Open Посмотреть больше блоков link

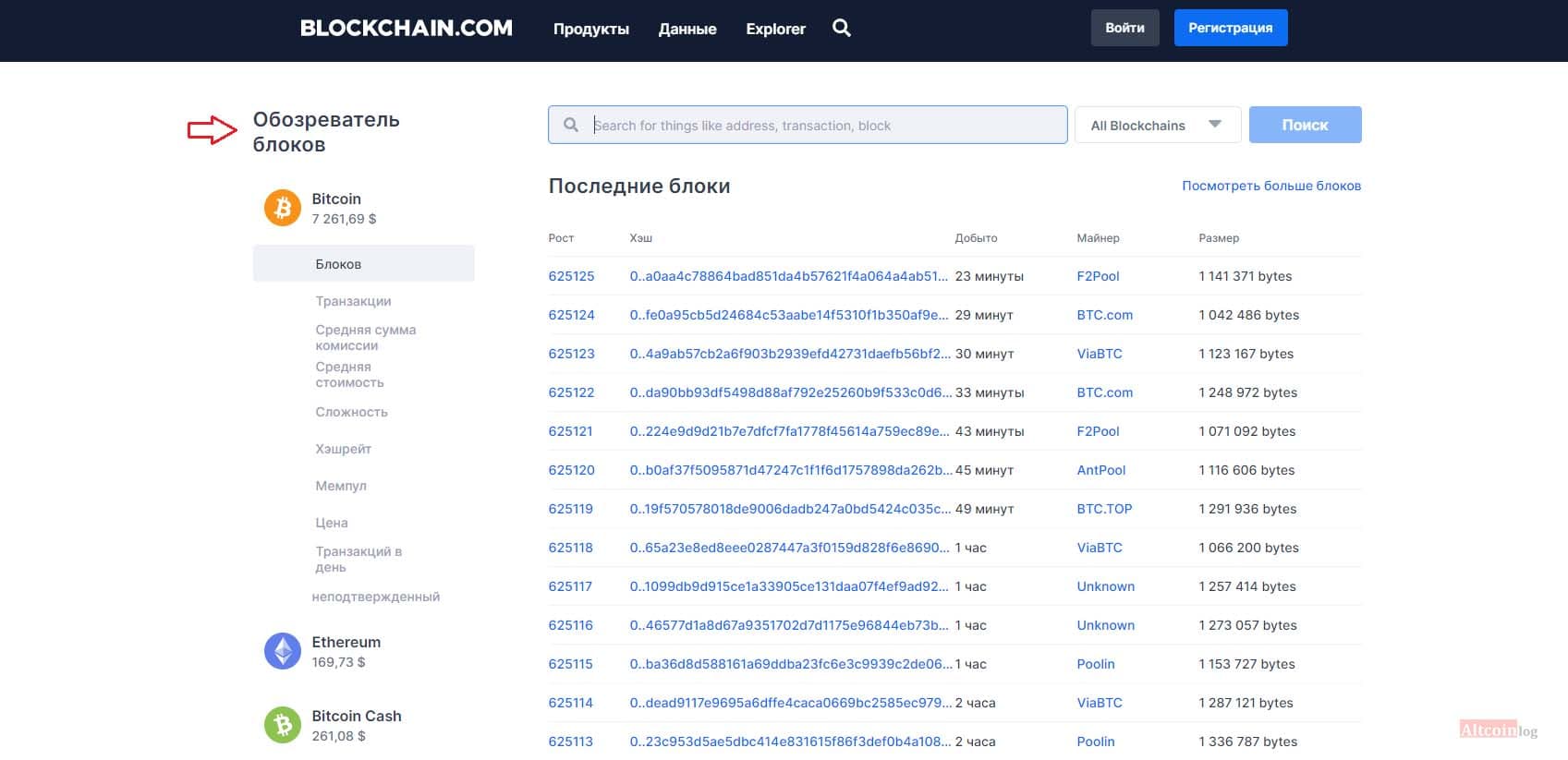1271,186
